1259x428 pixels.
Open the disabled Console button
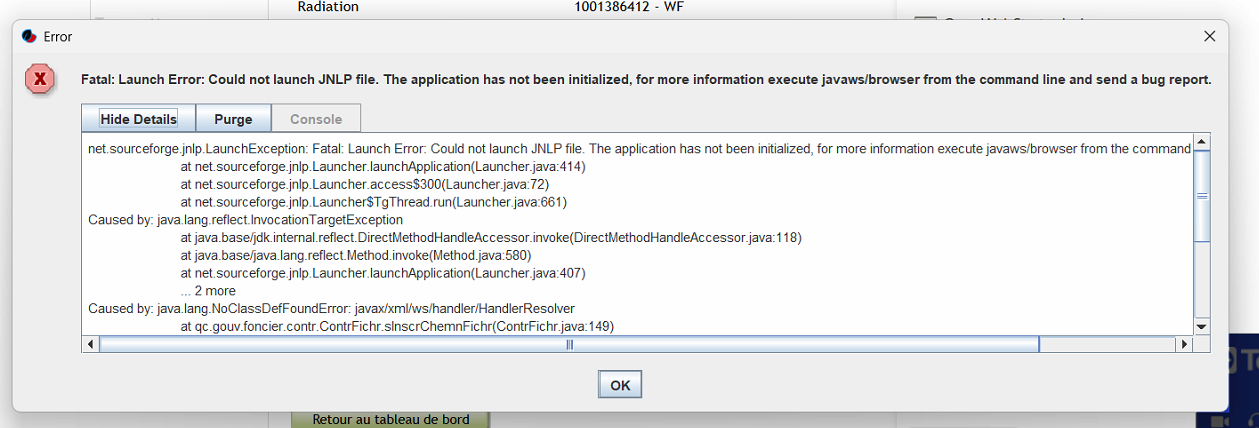tap(316, 119)
